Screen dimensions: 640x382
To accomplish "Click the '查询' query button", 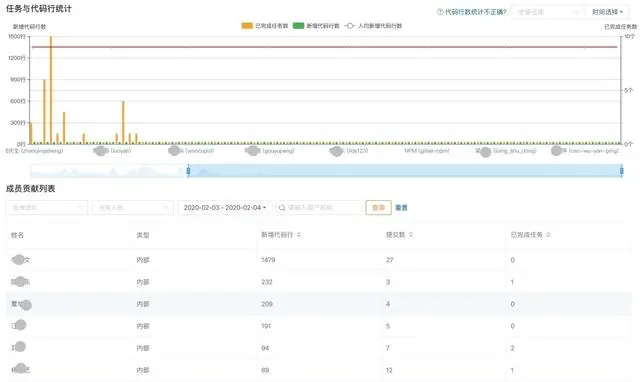I will point(378,207).
